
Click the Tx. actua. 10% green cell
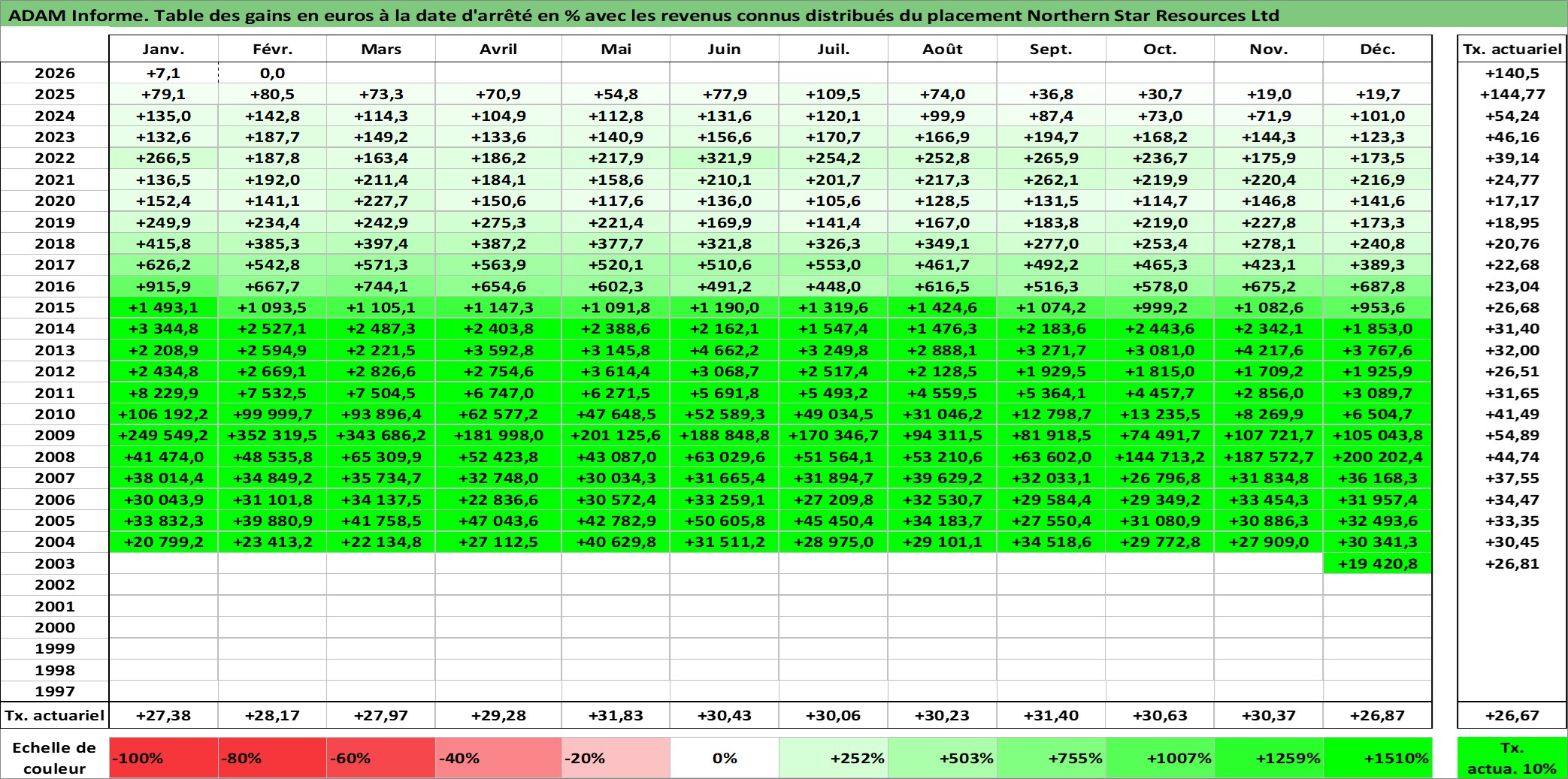pos(1512,758)
